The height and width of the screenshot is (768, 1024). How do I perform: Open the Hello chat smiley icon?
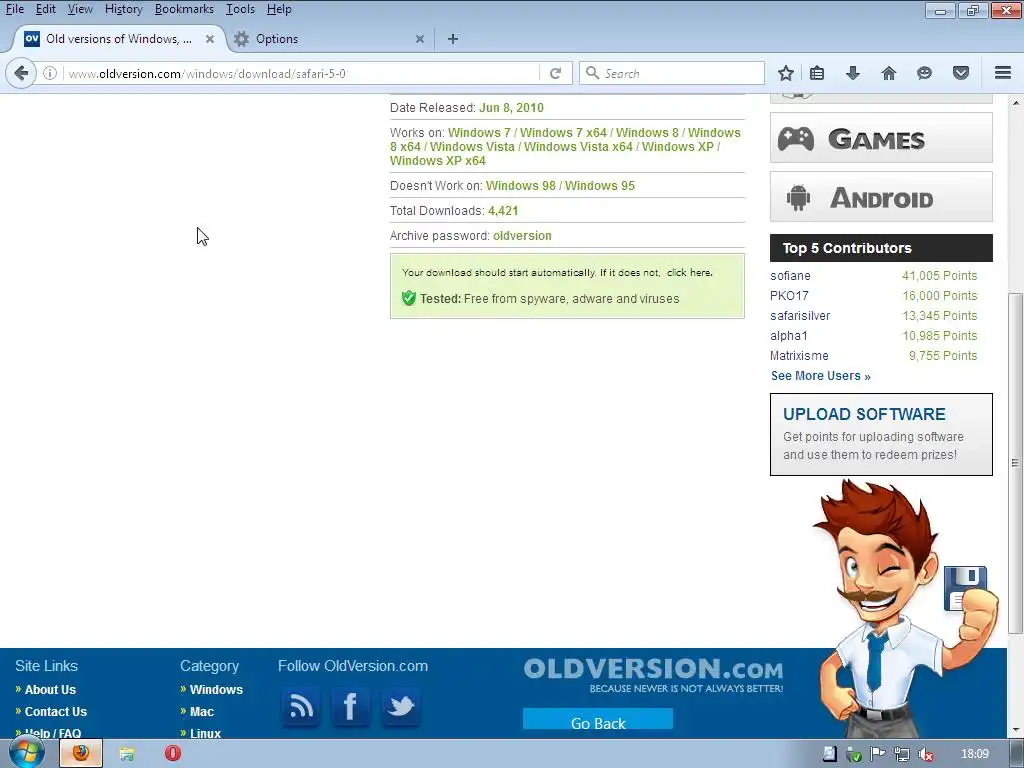pyautogui.click(x=924, y=73)
